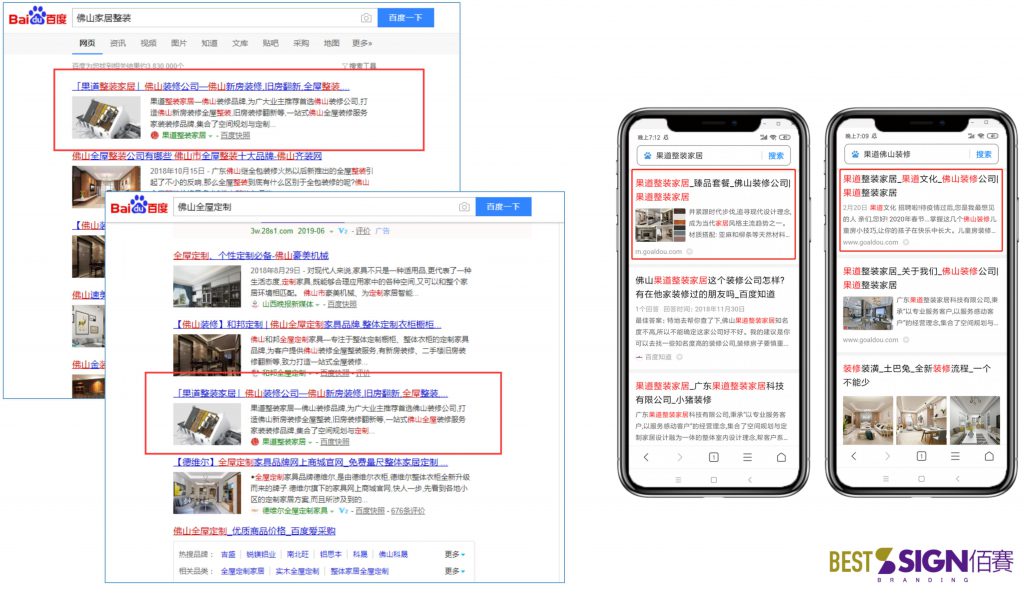Tap the home icon on the left phone
Screen dimensions: 1024x593
[x=781, y=457]
